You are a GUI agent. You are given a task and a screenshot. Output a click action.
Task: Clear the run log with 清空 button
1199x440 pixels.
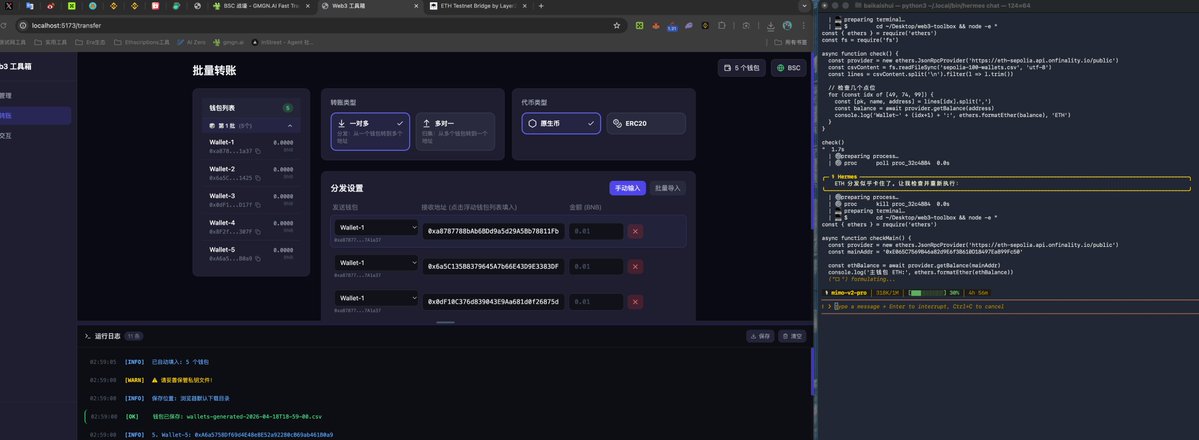[x=792, y=336]
